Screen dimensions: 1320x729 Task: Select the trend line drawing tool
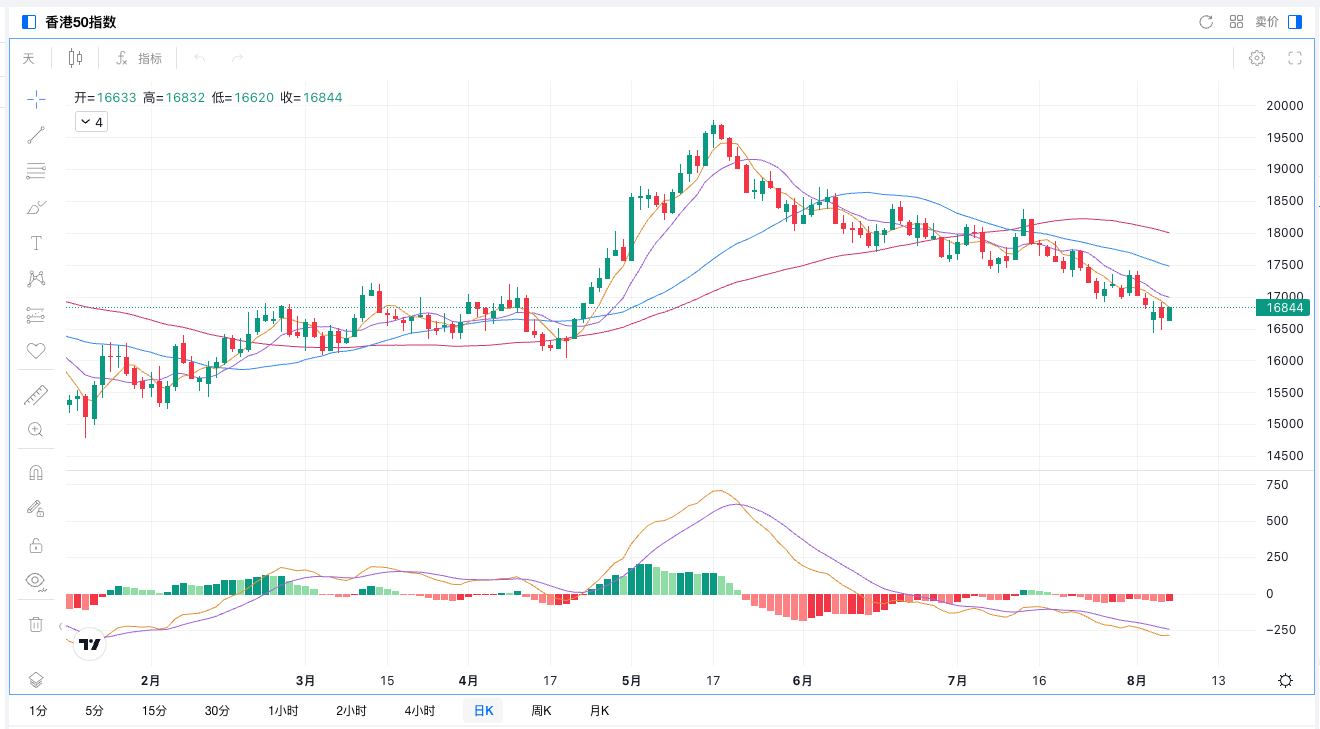coord(36,135)
